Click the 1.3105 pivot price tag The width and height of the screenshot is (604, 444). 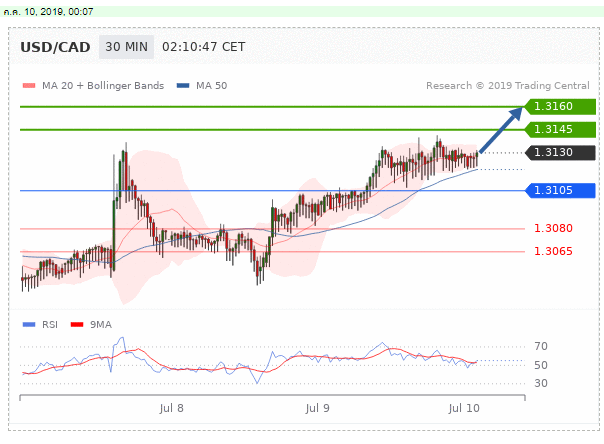pos(560,190)
